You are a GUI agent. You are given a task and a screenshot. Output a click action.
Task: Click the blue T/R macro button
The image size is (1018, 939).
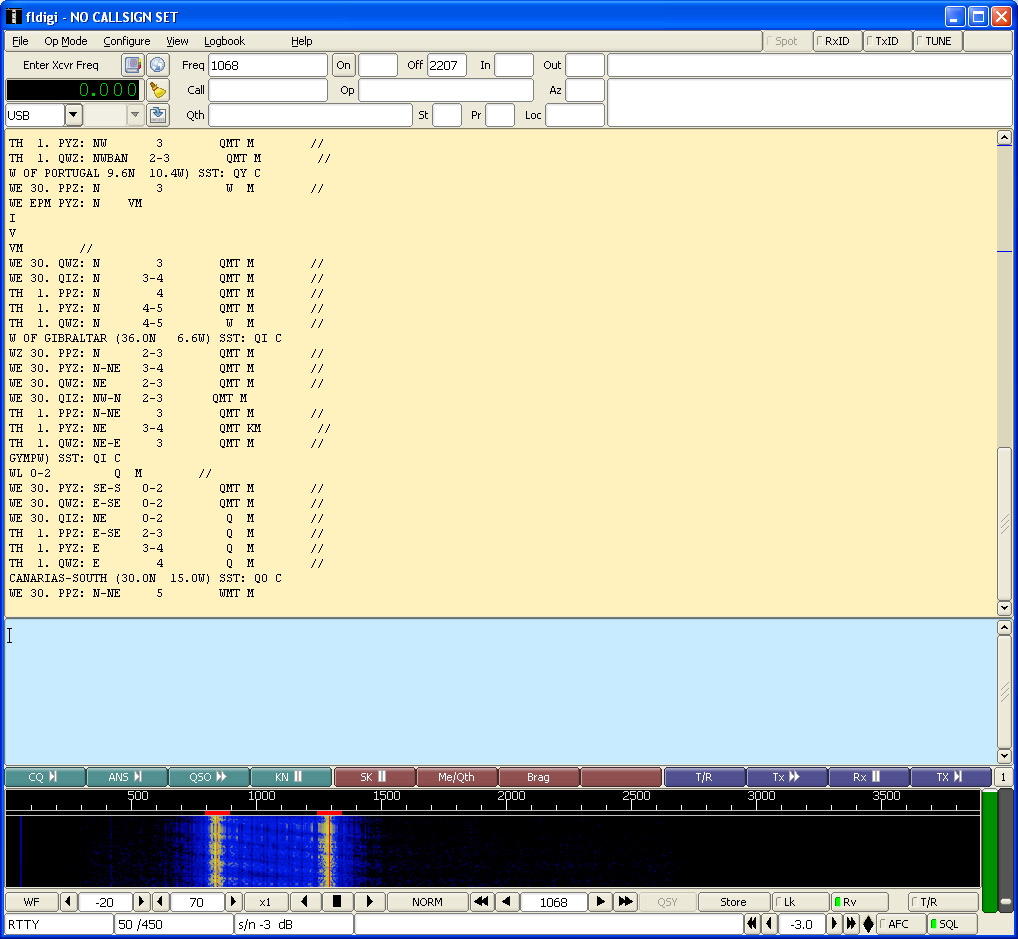tap(705, 777)
